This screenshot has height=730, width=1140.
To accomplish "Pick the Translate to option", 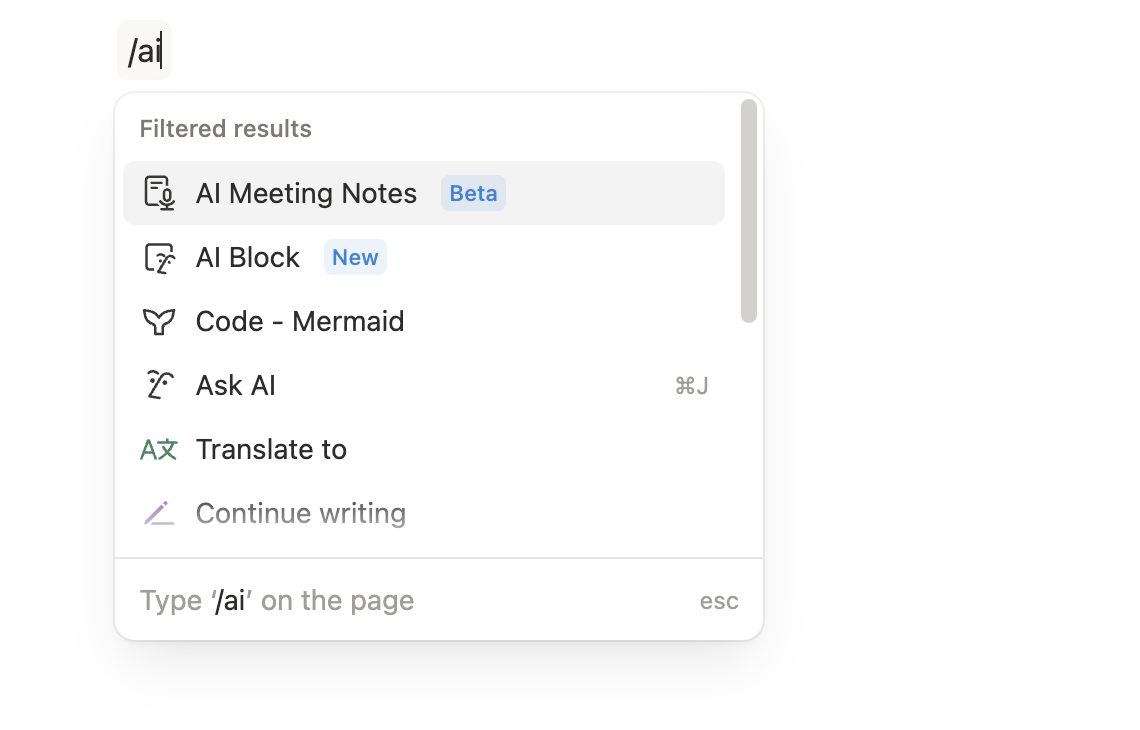I will click(x=271, y=450).
